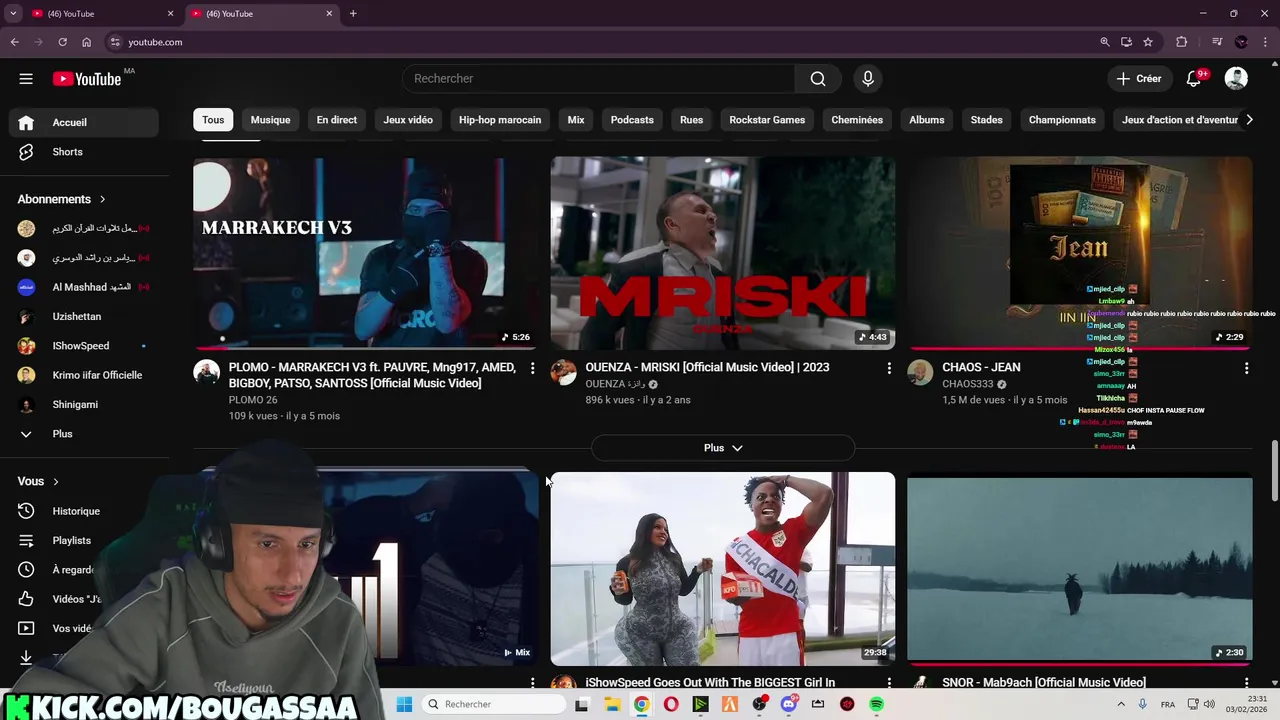Screen dimensions: 1280x720
Task: Show hidden system tray icons chevron
Action: pos(1123,704)
